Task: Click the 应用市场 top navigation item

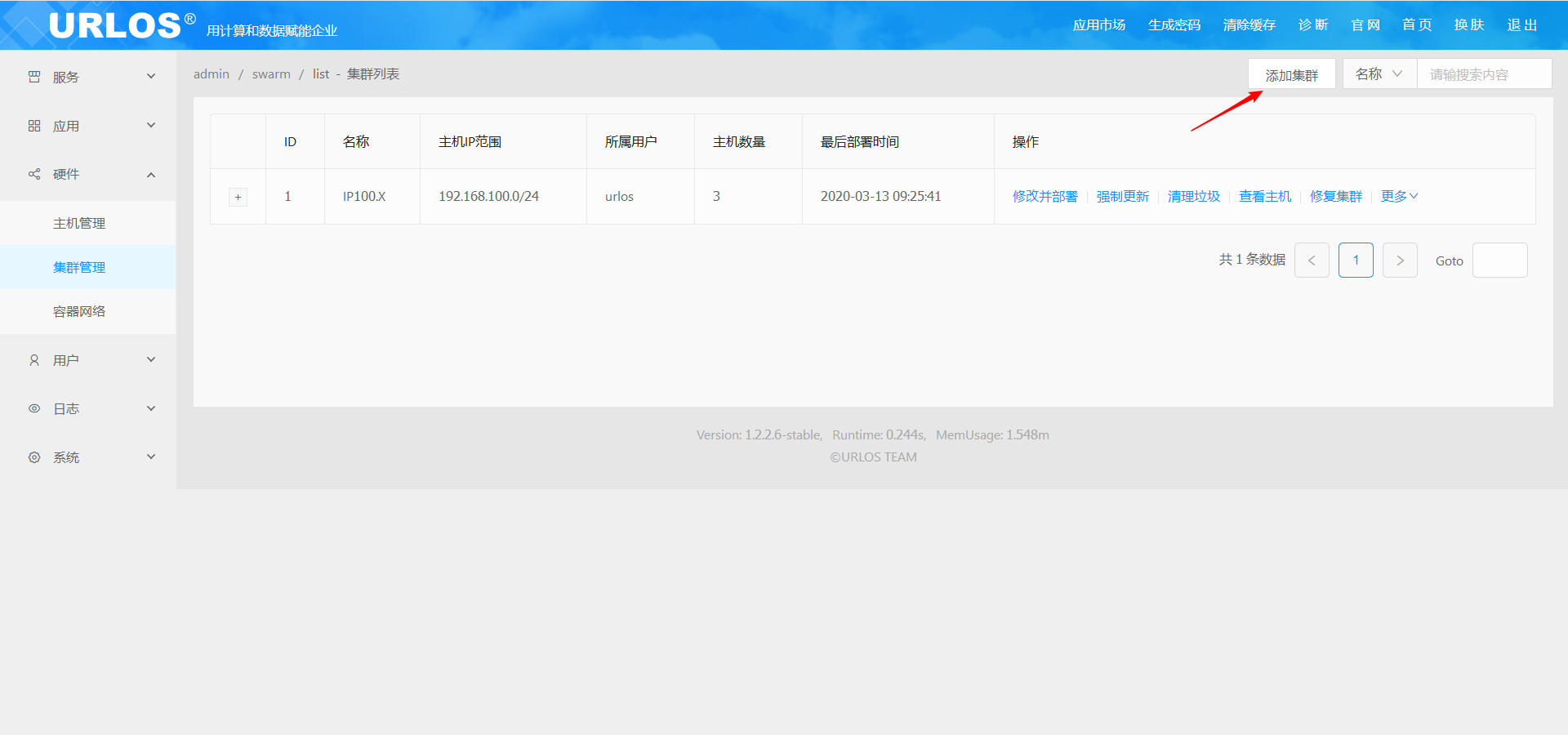Action: (x=1098, y=25)
